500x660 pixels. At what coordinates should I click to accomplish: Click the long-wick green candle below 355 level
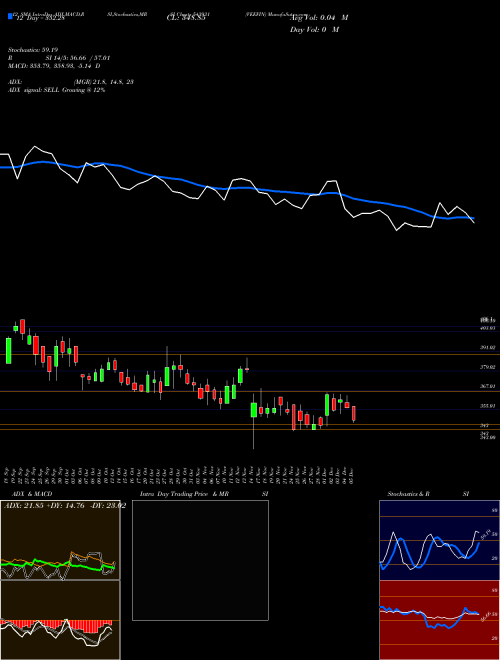(x=254, y=410)
